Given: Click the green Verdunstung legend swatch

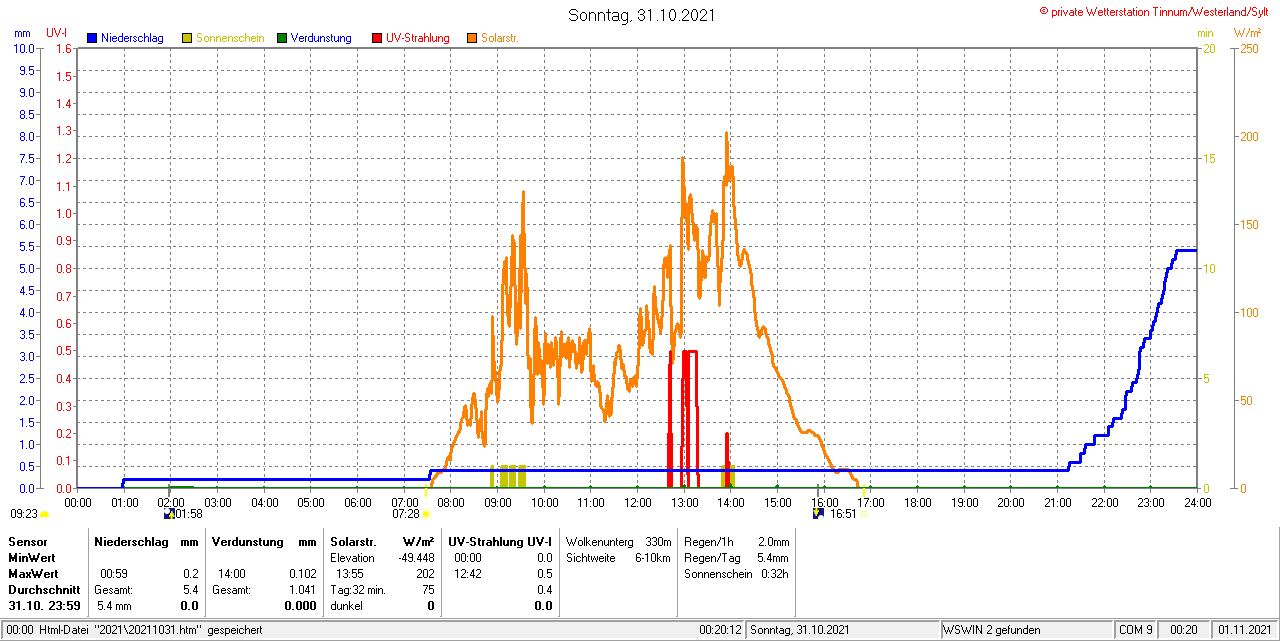Looking at the screenshot, I should pyautogui.click(x=282, y=38).
